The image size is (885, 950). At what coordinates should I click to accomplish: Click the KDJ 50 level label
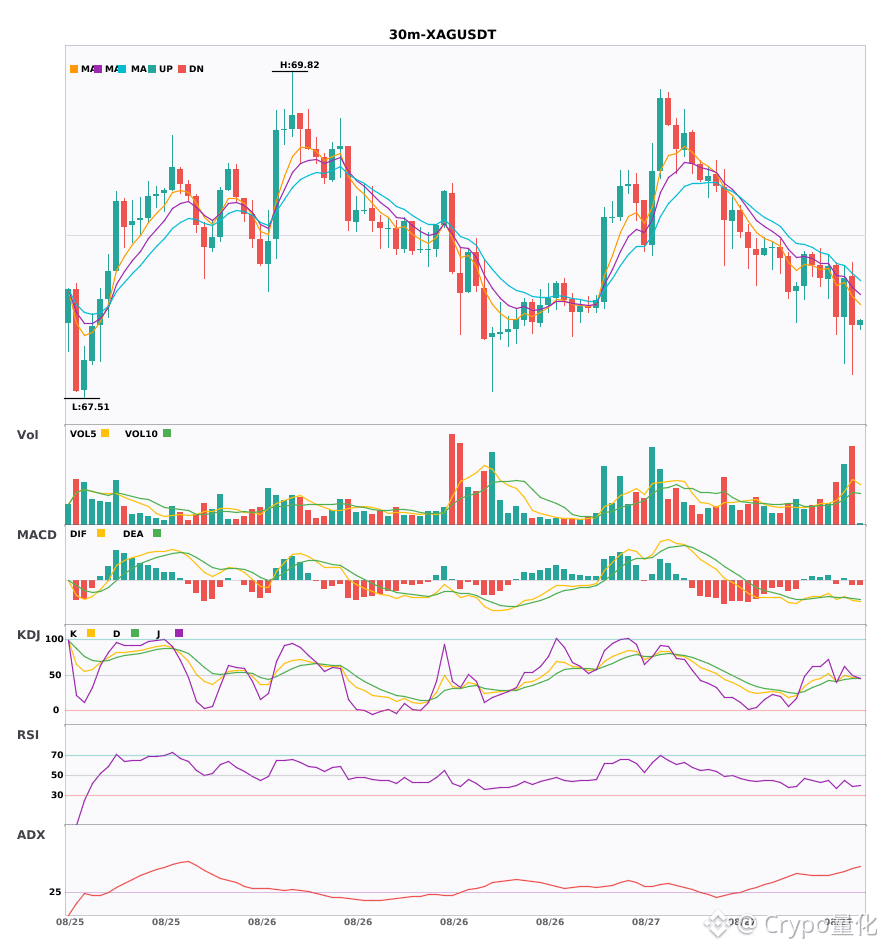tap(55, 675)
